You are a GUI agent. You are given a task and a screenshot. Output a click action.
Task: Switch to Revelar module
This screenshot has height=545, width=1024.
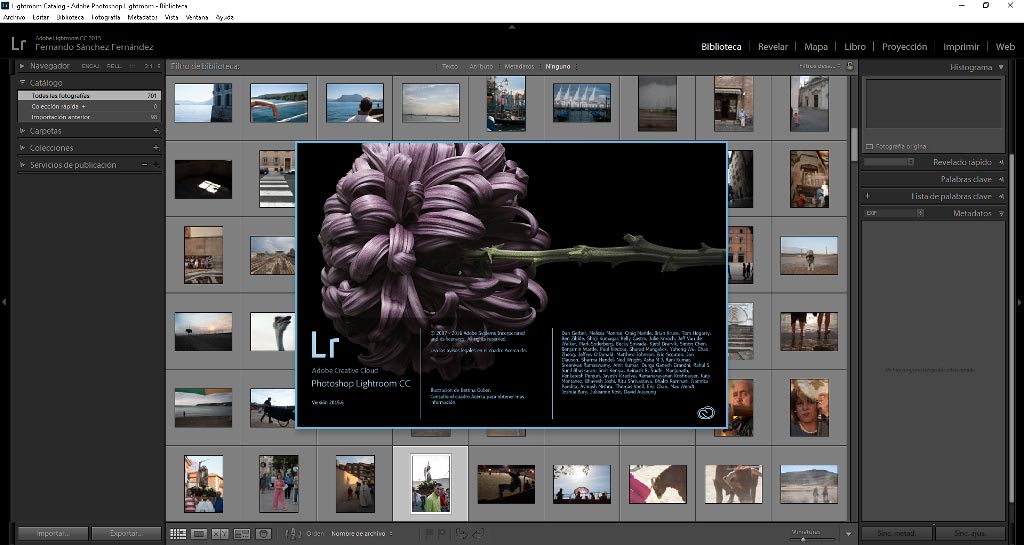click(x=773, y=47)
